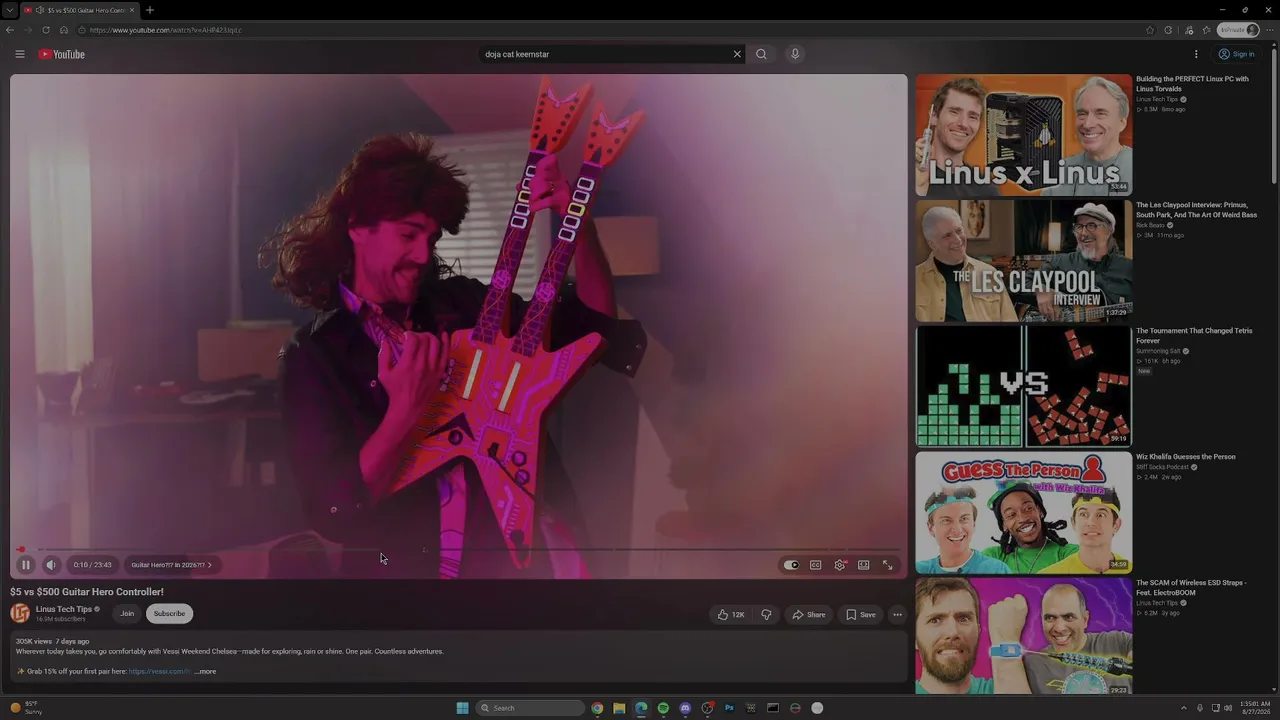1280x720 pixels.
Task: Seek along the video progress bar
Action: click(459, 549)
